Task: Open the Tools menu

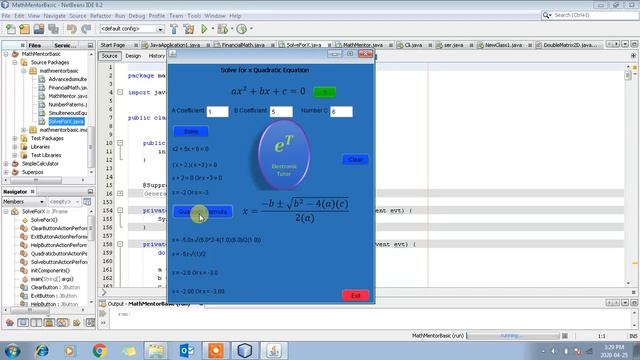Action: 194,16
